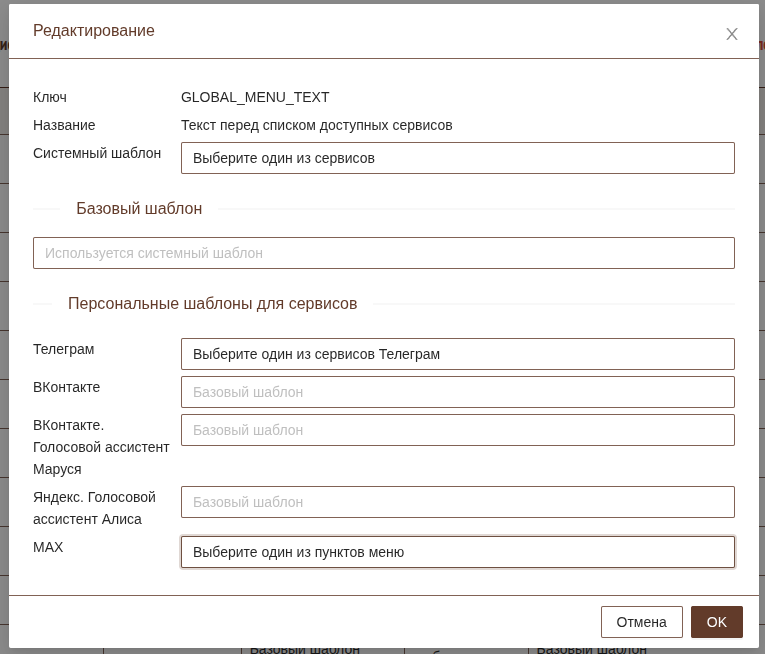Click the Базовый шаблон section heading
The image size is (765, 654).
pos(139,208)
